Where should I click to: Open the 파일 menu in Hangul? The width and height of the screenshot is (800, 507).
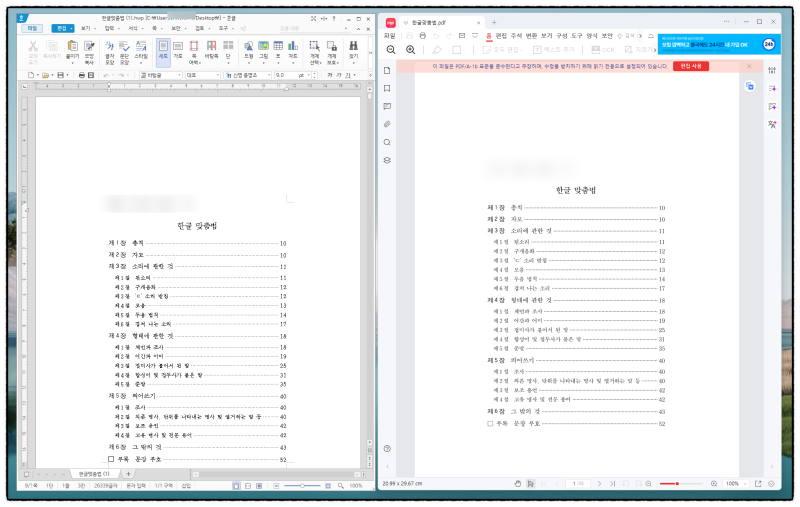[32, 29]
